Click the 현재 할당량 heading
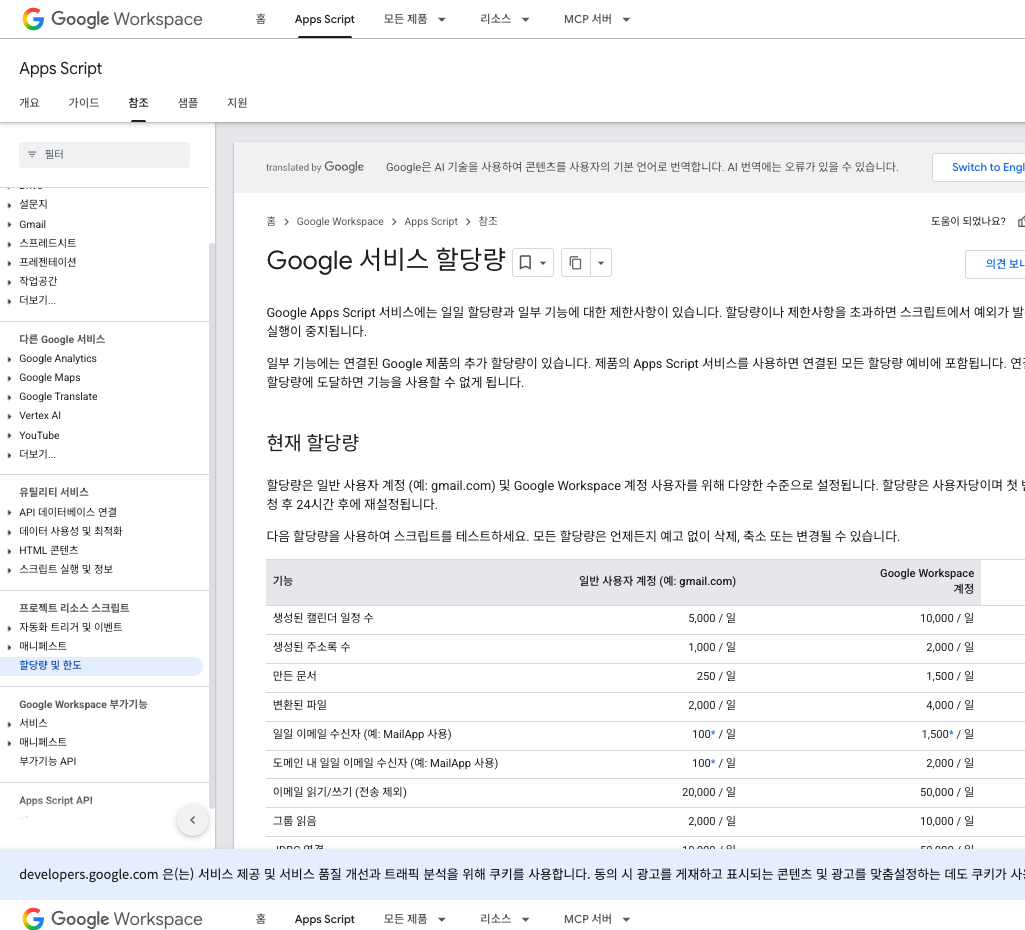The height and width of the screenshot is (930, 1025). (x=312, y=442)
